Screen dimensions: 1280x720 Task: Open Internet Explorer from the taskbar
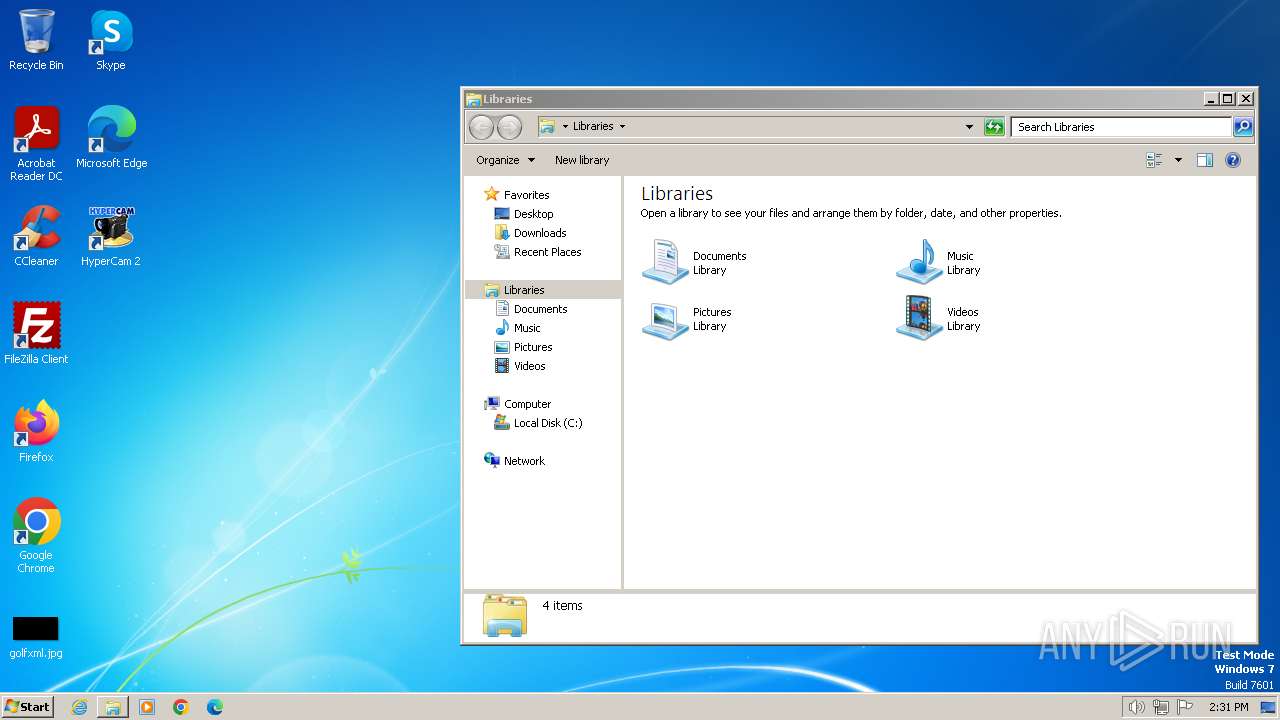pos(79,707)
